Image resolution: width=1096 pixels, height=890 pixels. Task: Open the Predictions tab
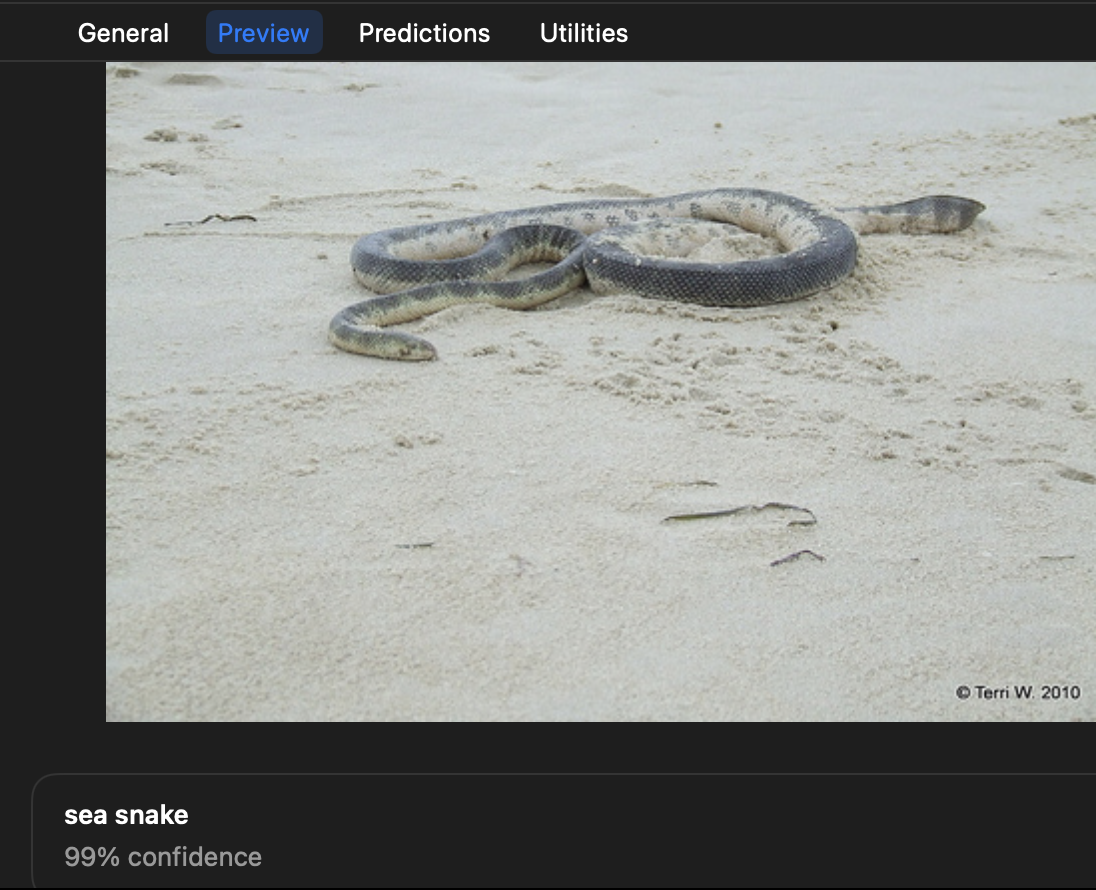click(424, 33)
